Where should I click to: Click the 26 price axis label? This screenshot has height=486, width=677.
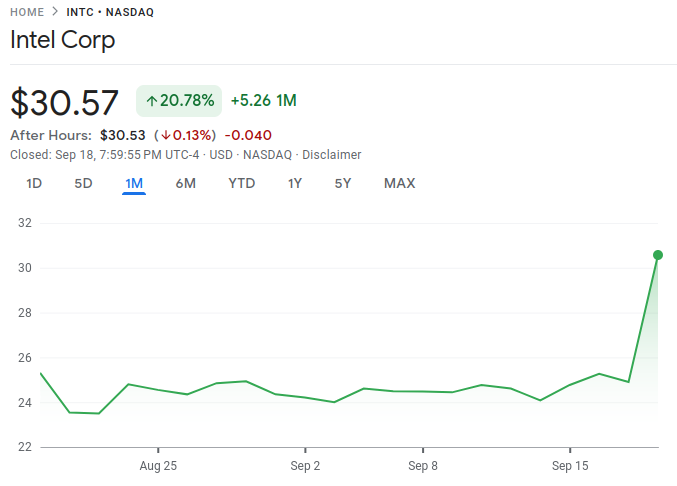(25, 358)
